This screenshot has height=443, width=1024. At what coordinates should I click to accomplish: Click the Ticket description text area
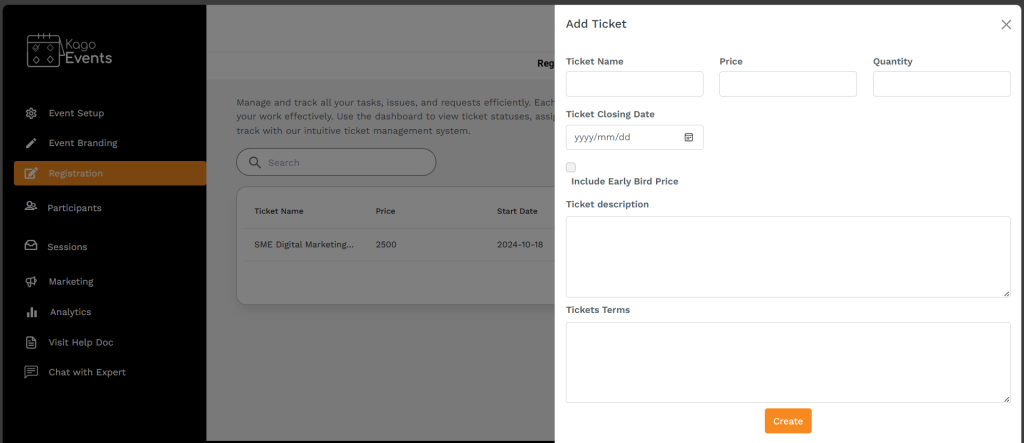(787, 256)
